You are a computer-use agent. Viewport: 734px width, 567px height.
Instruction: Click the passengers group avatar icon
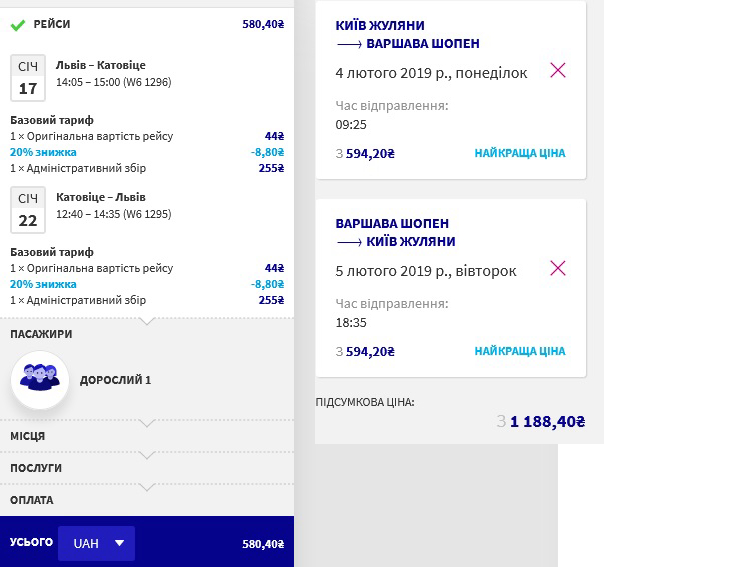point(40,380)
